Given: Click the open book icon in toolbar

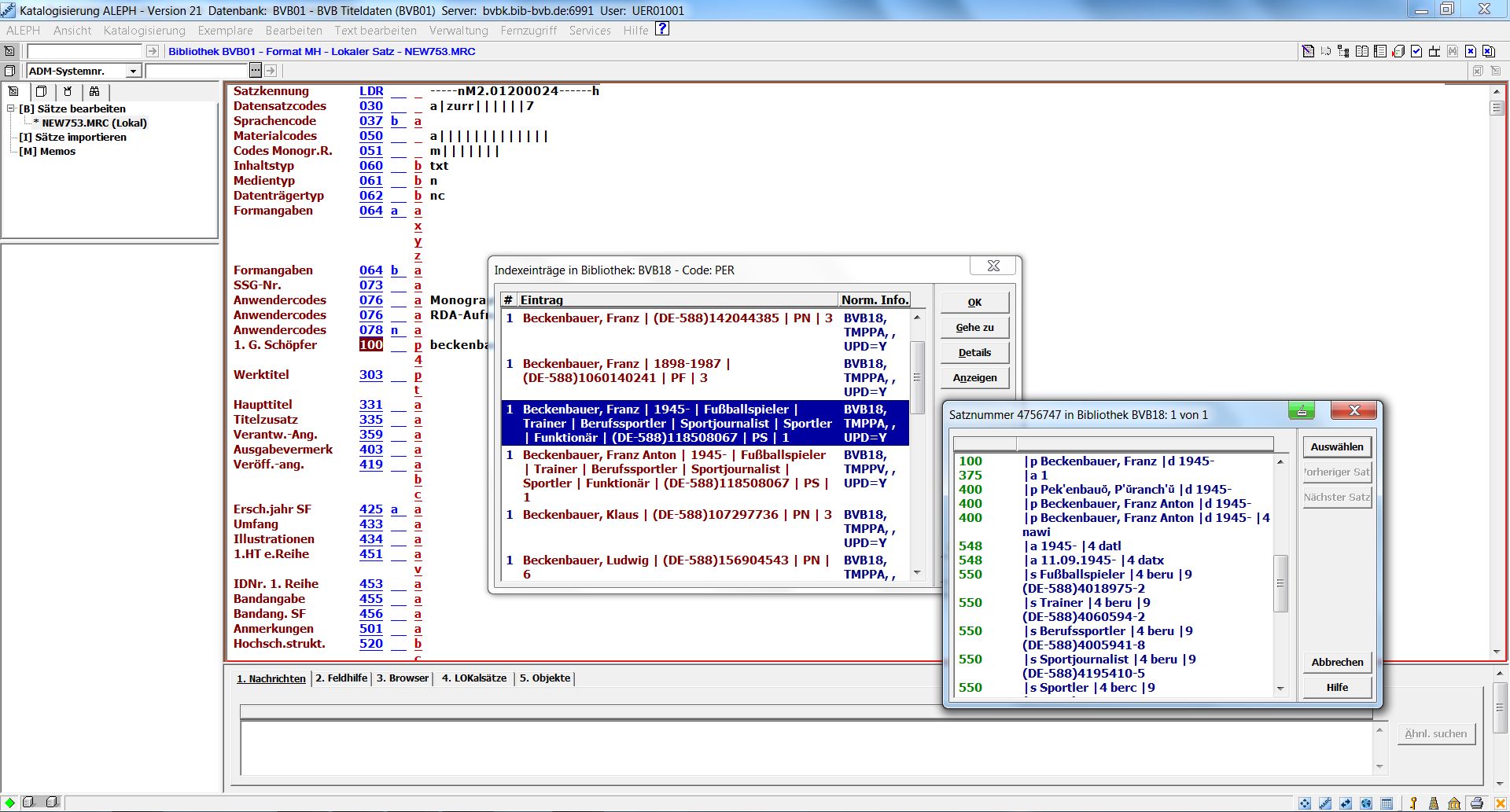Looking at the screenshot, I should [1362, 51].
